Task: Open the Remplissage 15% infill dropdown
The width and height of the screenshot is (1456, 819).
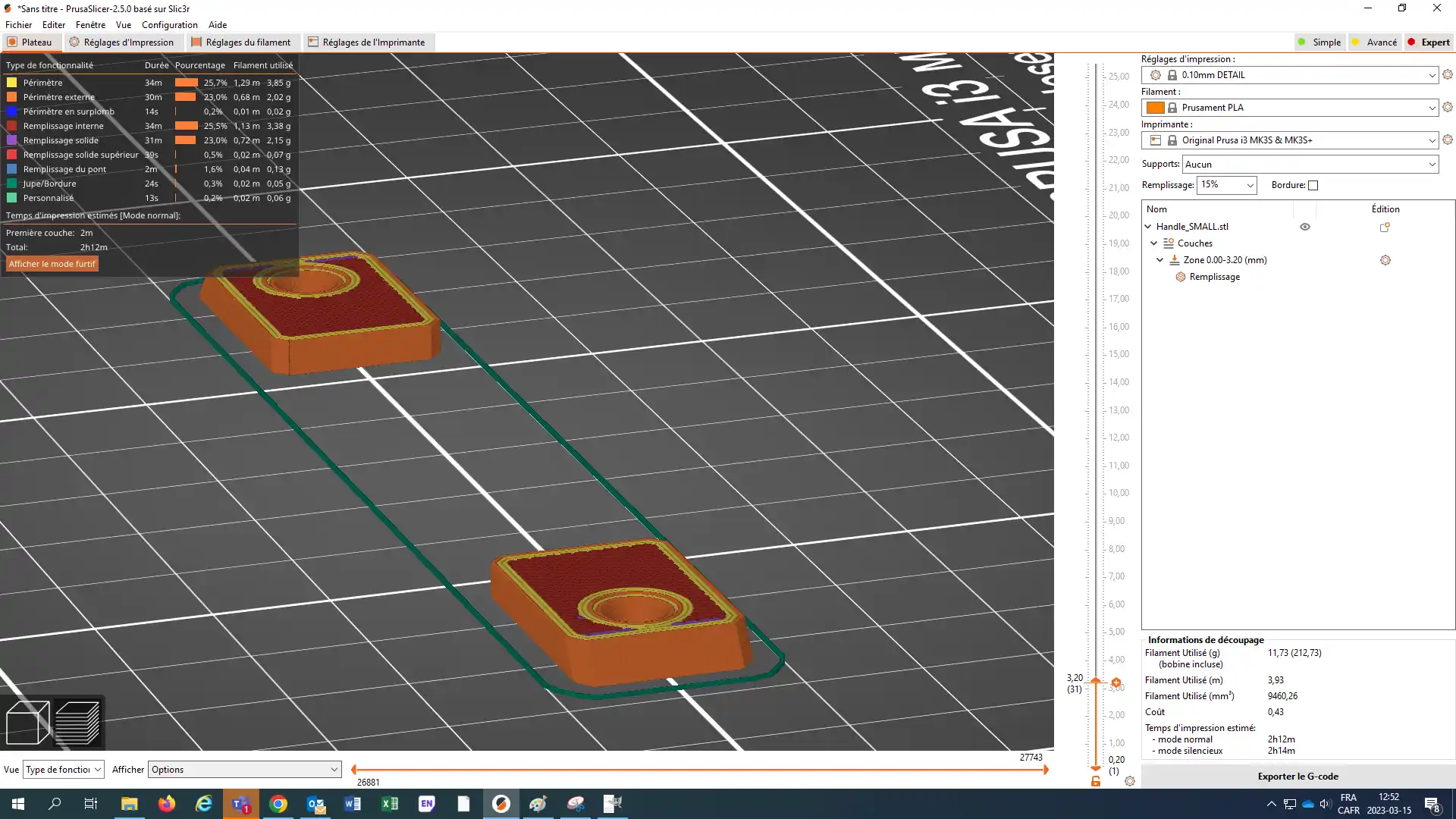Action: pyautogui.click(x=1226, y=185)
